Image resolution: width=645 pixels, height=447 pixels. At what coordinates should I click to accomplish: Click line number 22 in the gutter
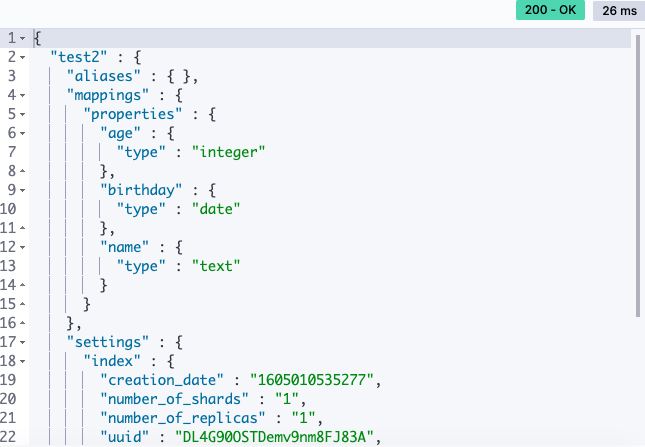(8, 437)
